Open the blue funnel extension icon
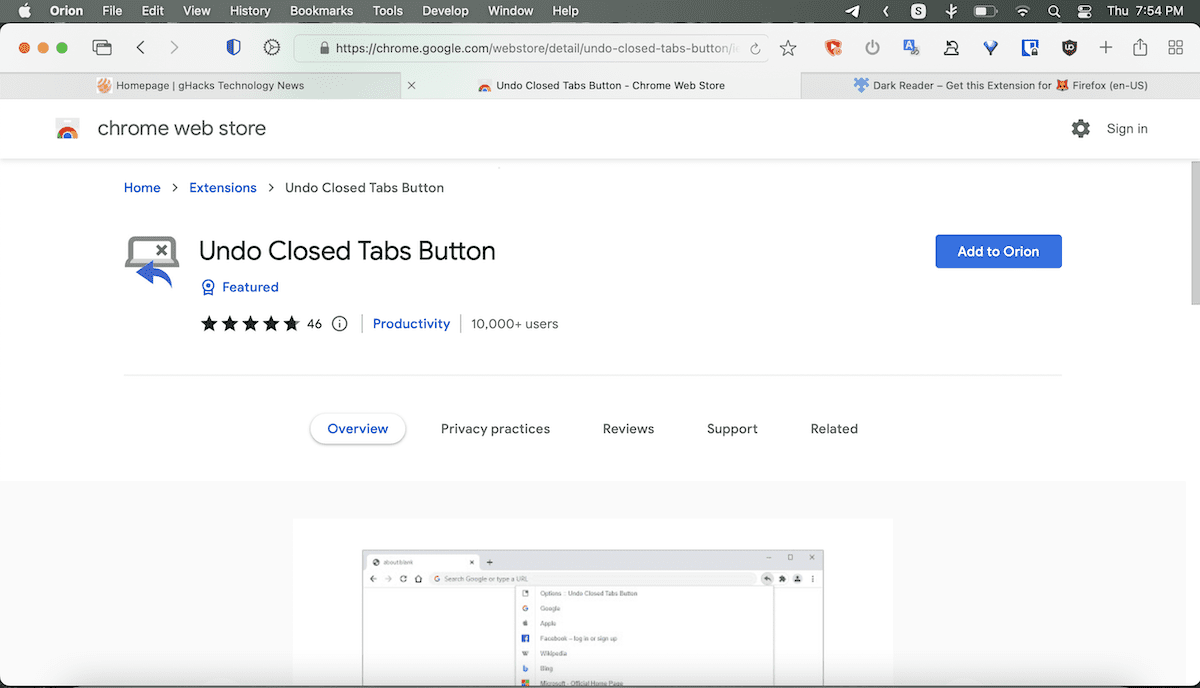The width and height of the screenshot is (1200, 688). pos(990,47)
